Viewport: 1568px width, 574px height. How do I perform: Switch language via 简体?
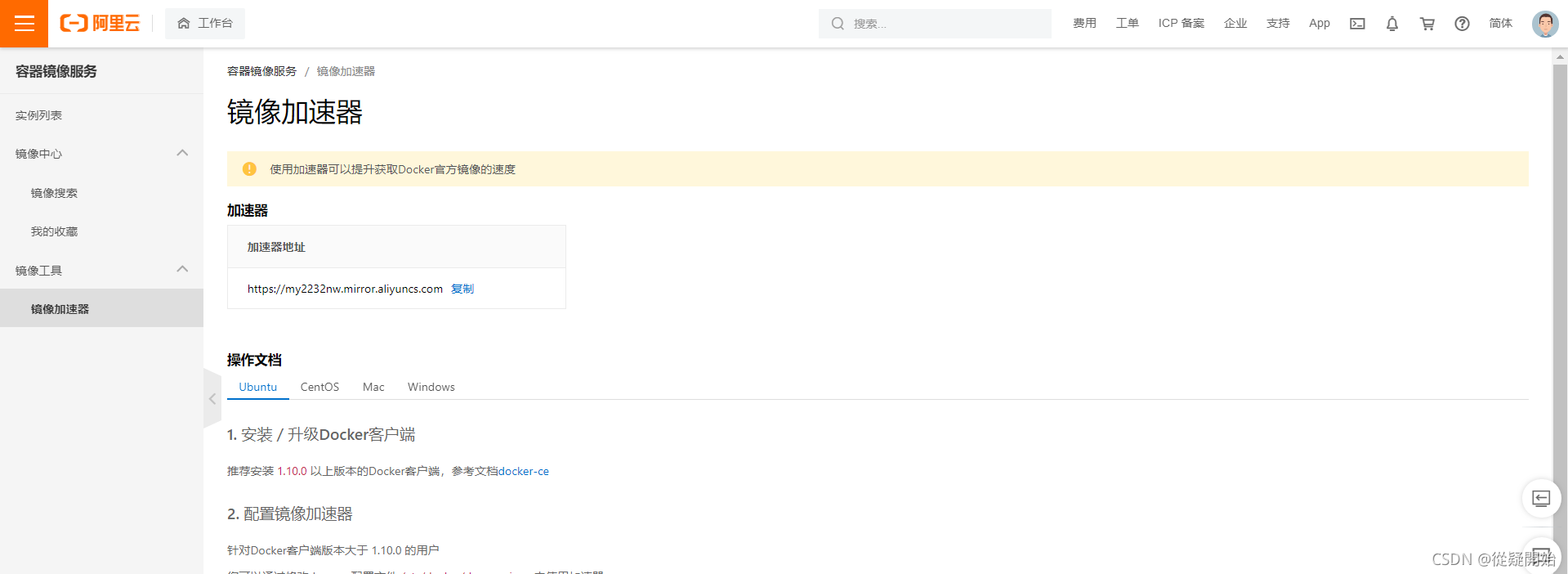coord(1500,24)
